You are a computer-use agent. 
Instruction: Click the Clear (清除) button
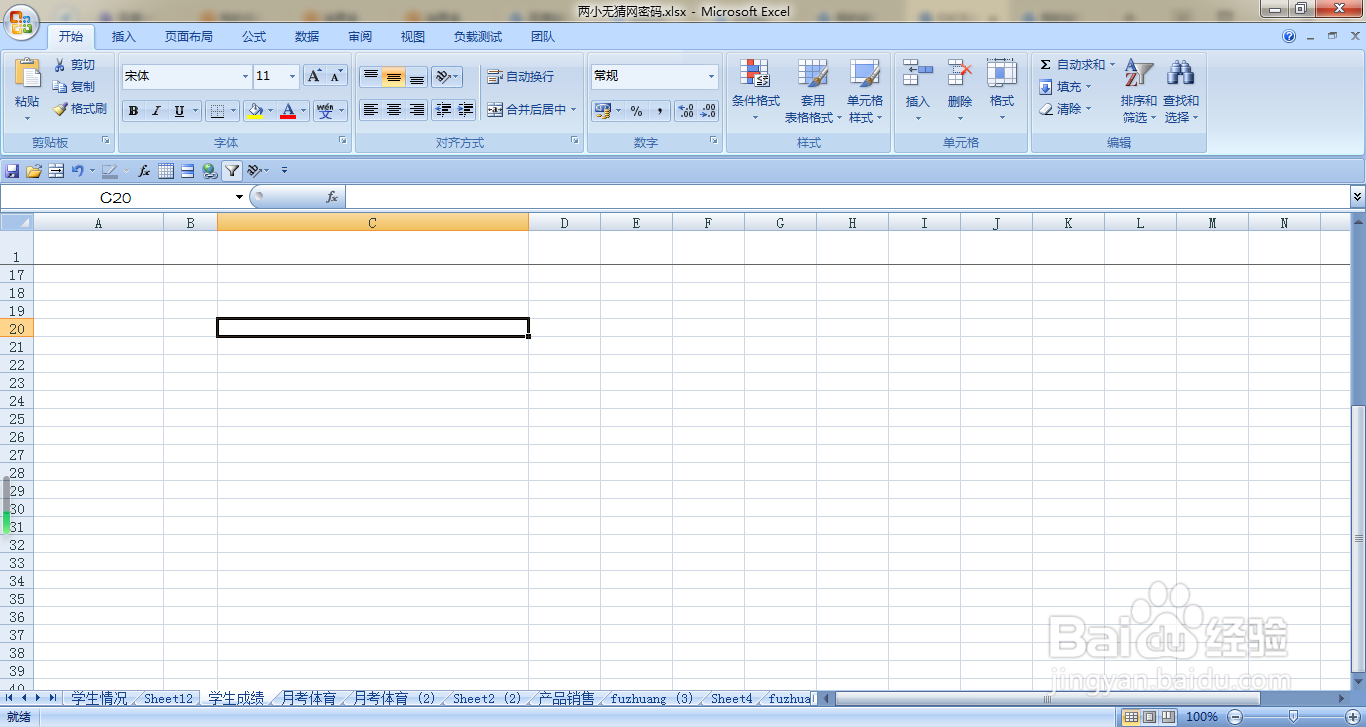click(x=1065, y=109)
